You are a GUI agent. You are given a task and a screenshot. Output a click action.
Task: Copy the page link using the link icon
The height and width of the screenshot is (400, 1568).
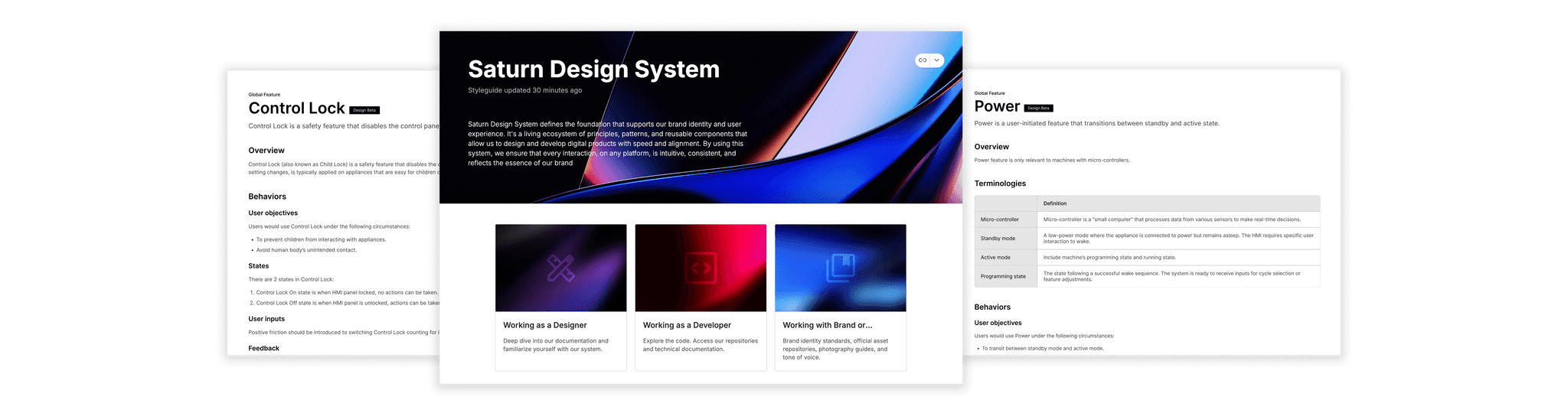[923, 60]
